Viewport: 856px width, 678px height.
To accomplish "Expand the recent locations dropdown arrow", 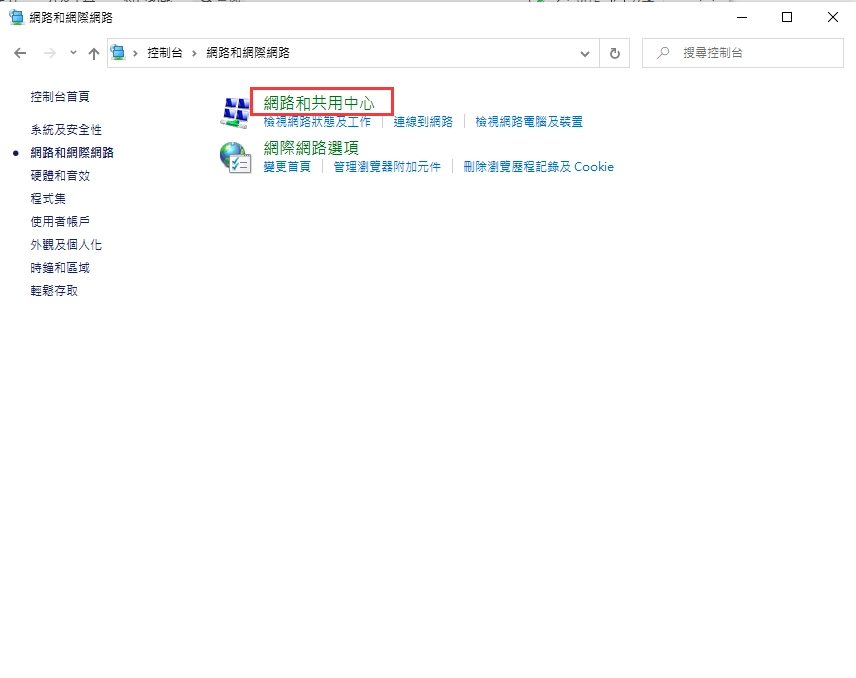I will tap(73, 53).
